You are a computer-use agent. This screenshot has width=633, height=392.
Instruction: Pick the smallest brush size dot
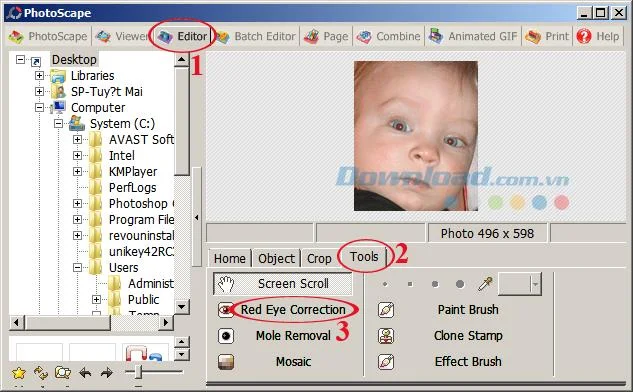click(x=385, y=284)
